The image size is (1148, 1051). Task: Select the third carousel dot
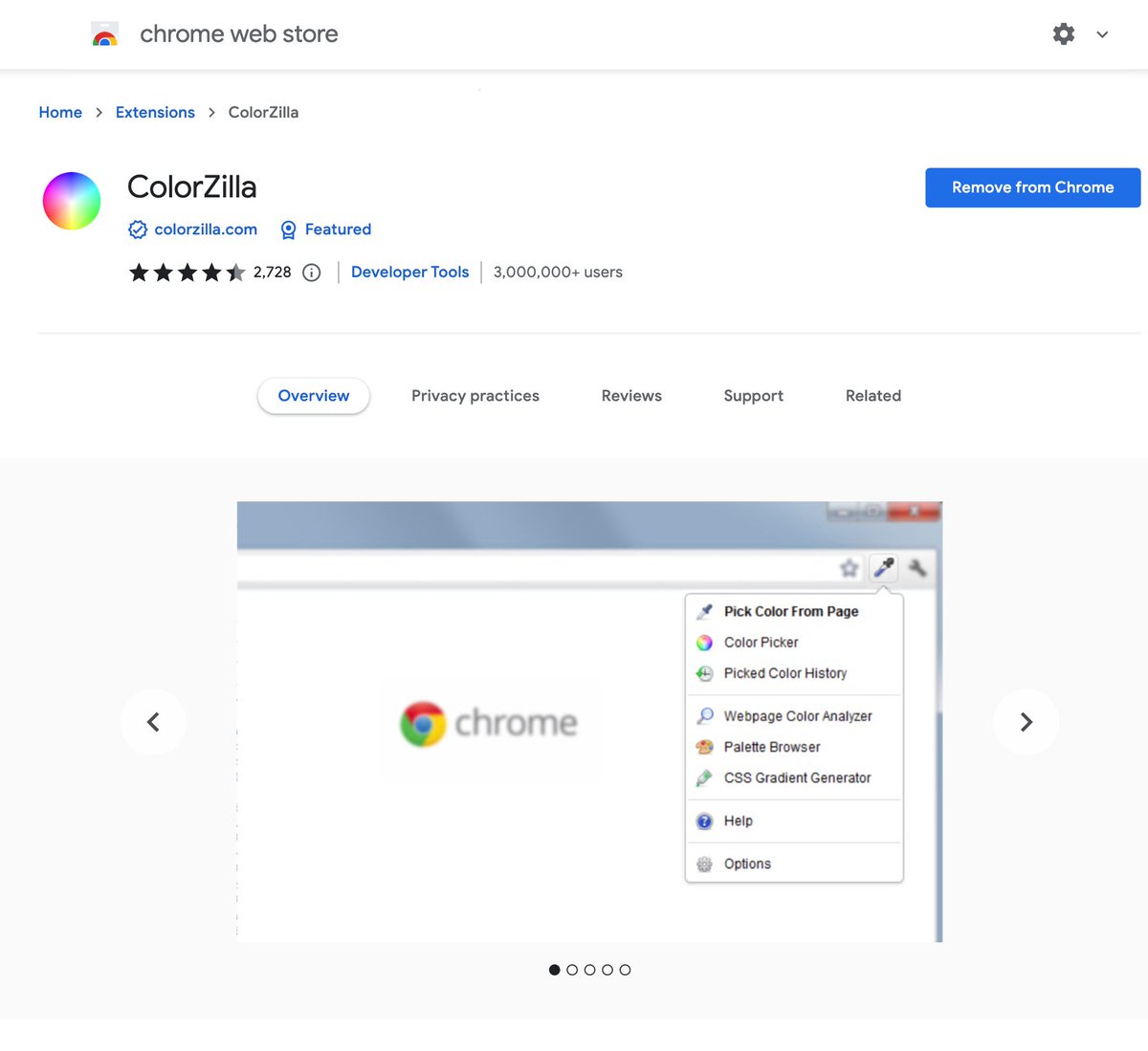tap(589, 970)
